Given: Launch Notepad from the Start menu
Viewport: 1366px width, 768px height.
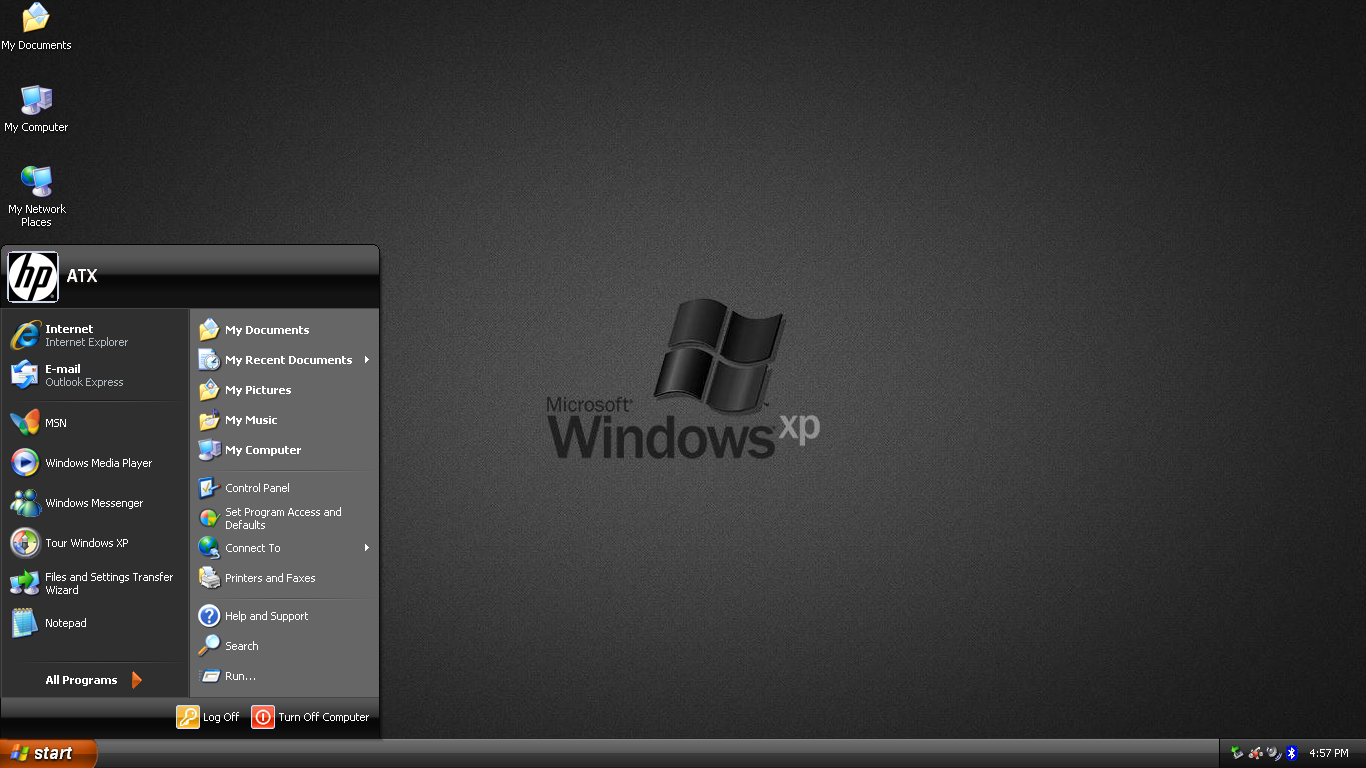Looking at the screenshot, I should 95,623.
